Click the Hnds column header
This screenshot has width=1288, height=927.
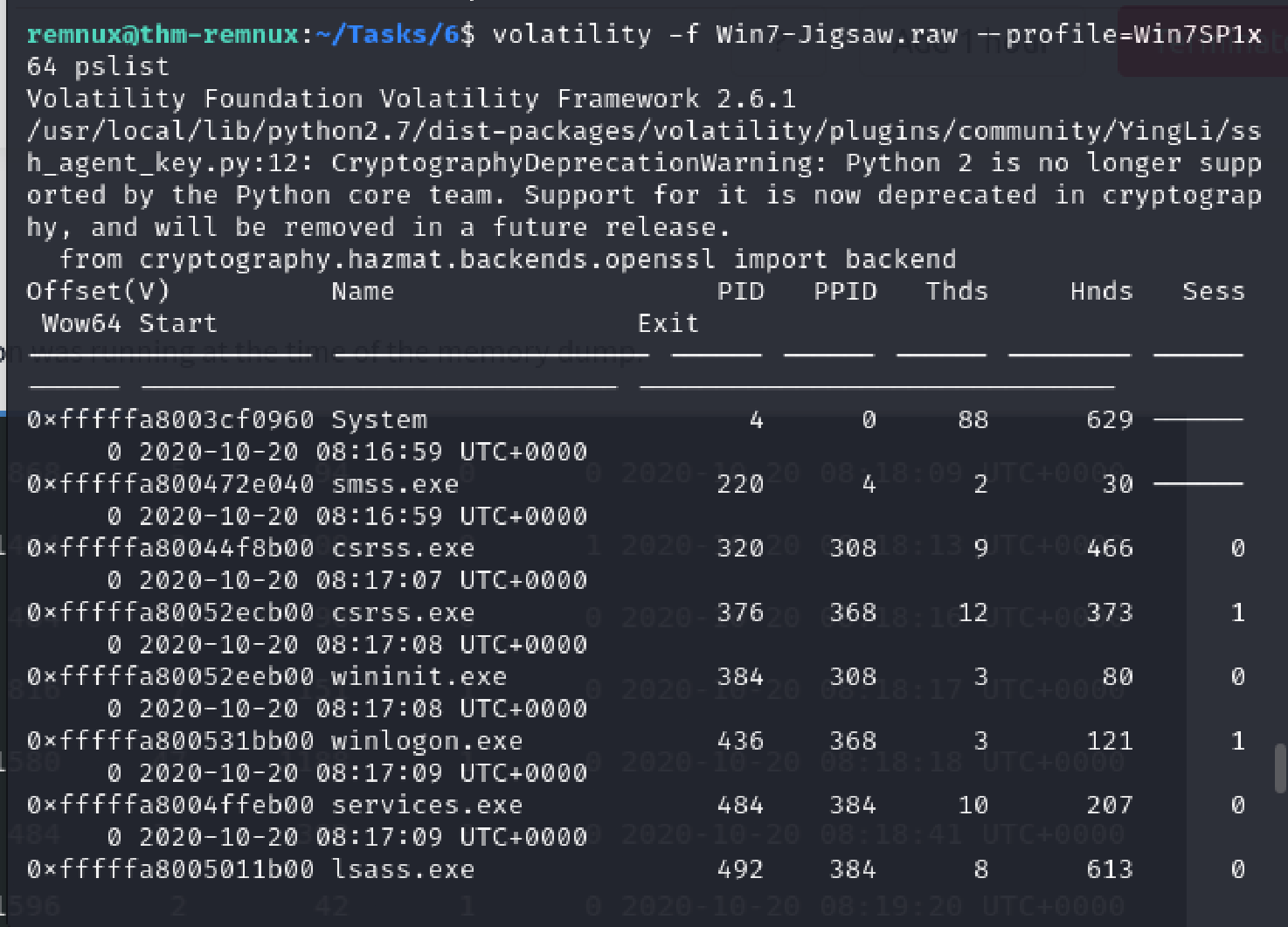1101,291
